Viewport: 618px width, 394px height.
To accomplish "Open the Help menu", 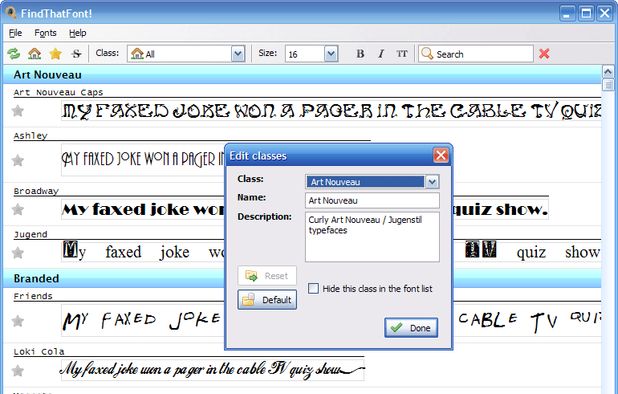I will [x=78, y=33].
